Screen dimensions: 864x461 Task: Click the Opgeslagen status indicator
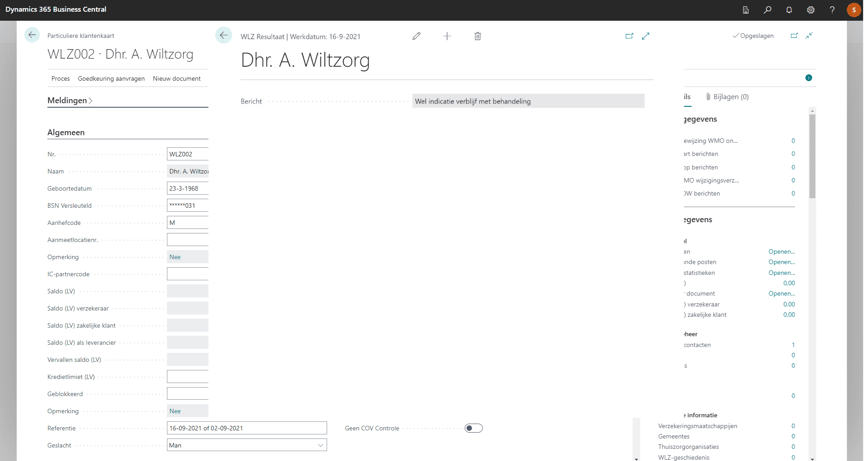753,35
